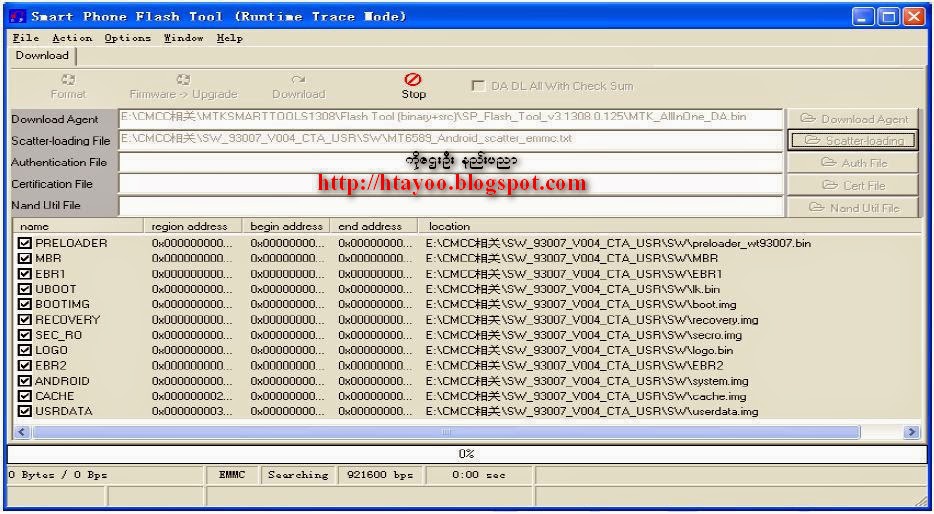Viewport: 934px width, 514px height.
Task: Uncheck the CACHE partition checkbox
Action: pos(24,396)
